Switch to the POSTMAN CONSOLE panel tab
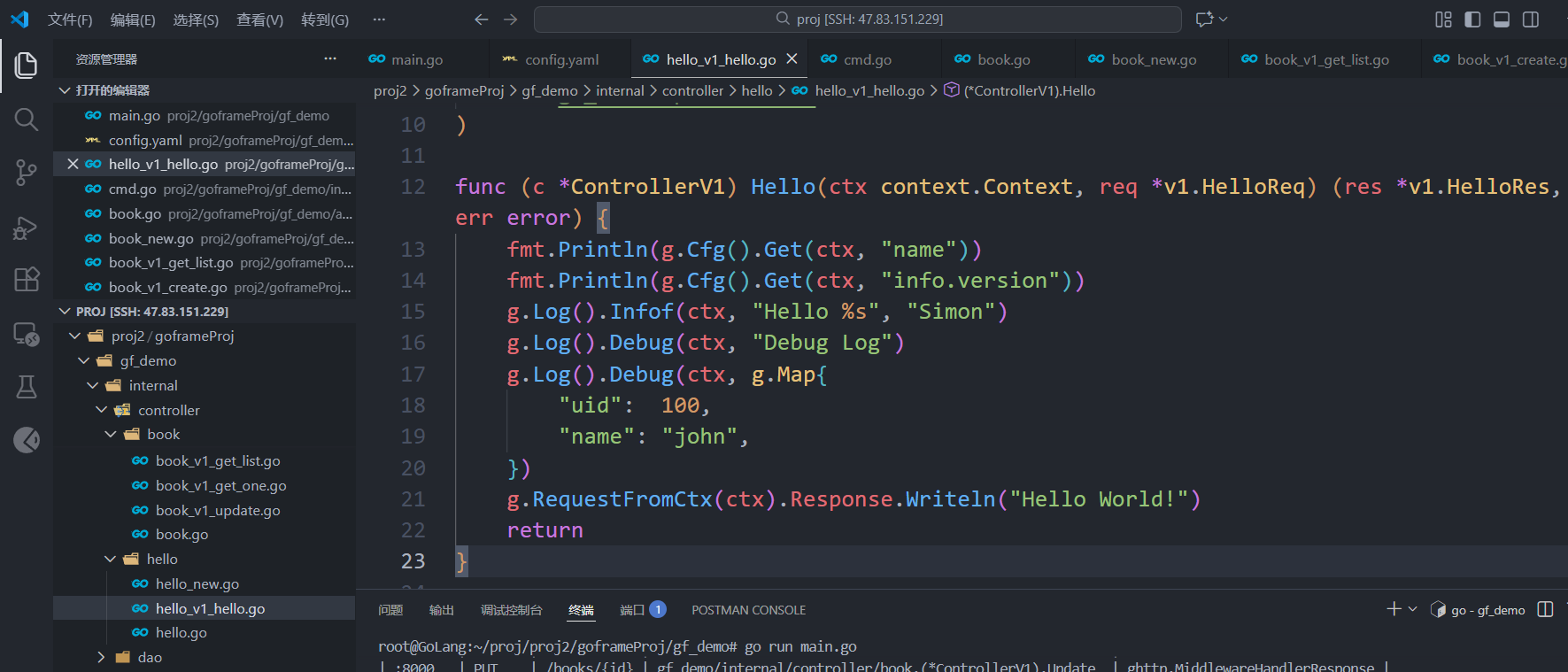 (x=748, y=610)
